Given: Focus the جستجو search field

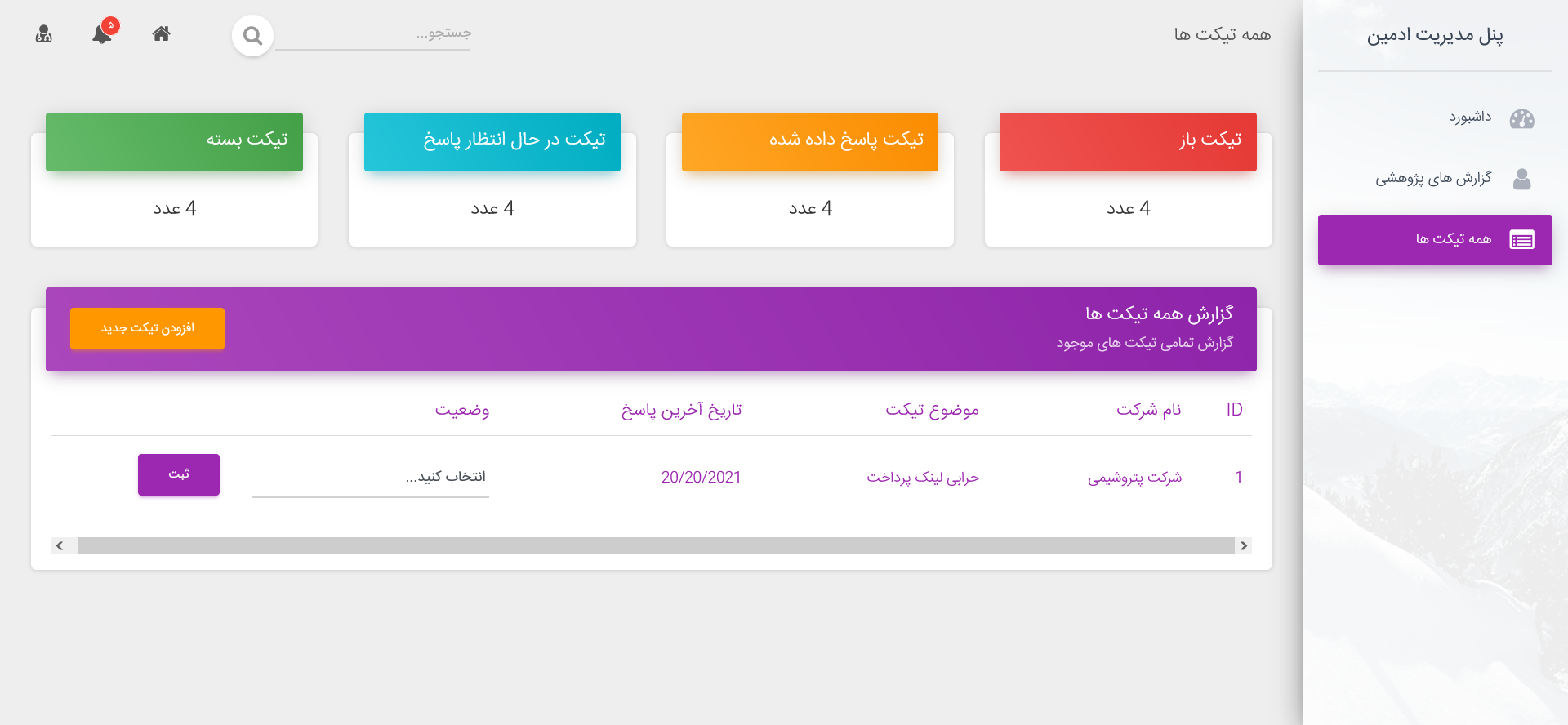Looking at the screenshot, I should (373, 33).
